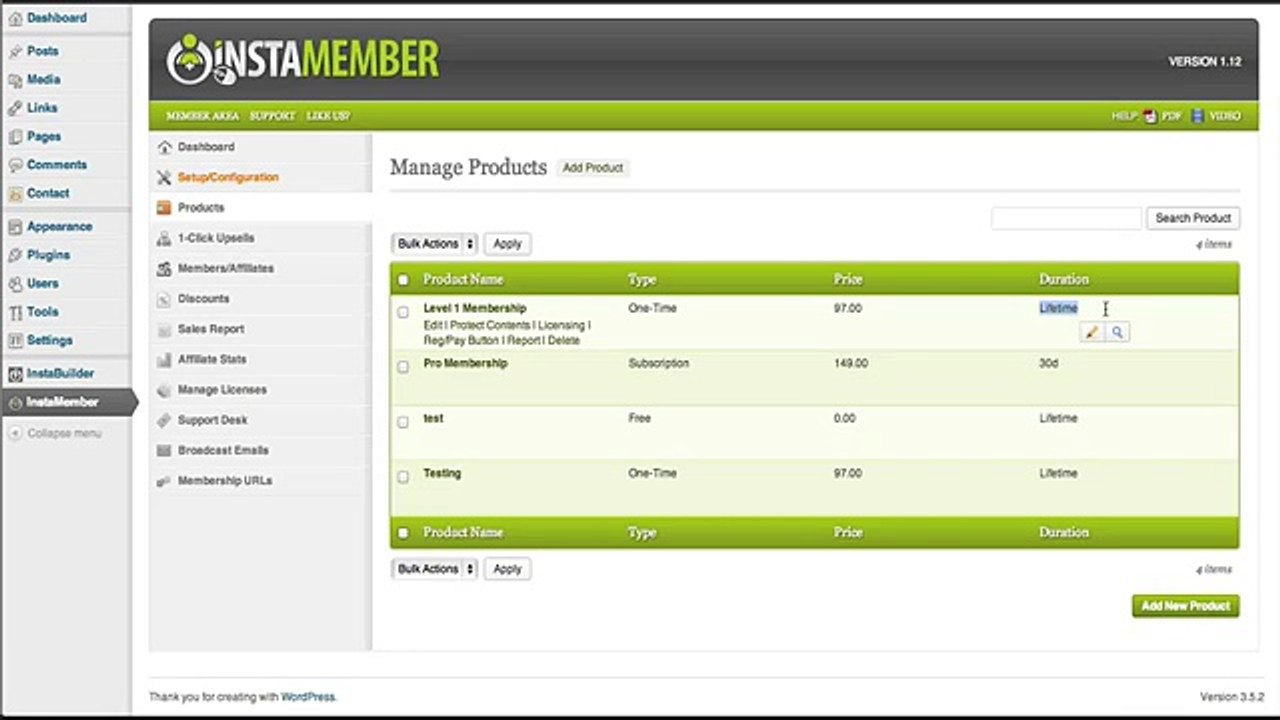This screenshot has height=720, width=1280.
Task: Click the bottom Apply button
Action: [507, 569]
